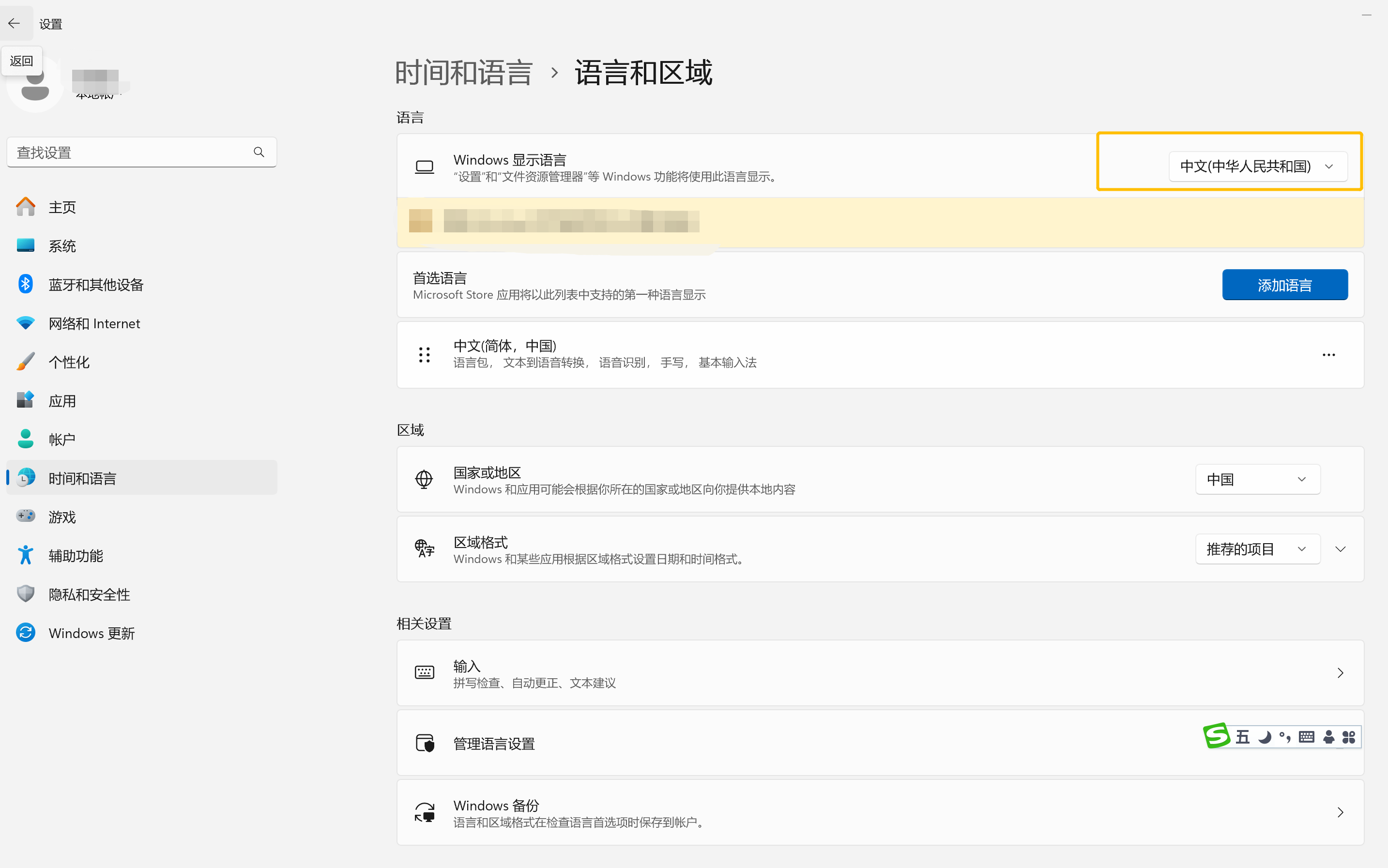
Task: Open more options for 中文(简体，中国)
Action: coord(1328,355)
